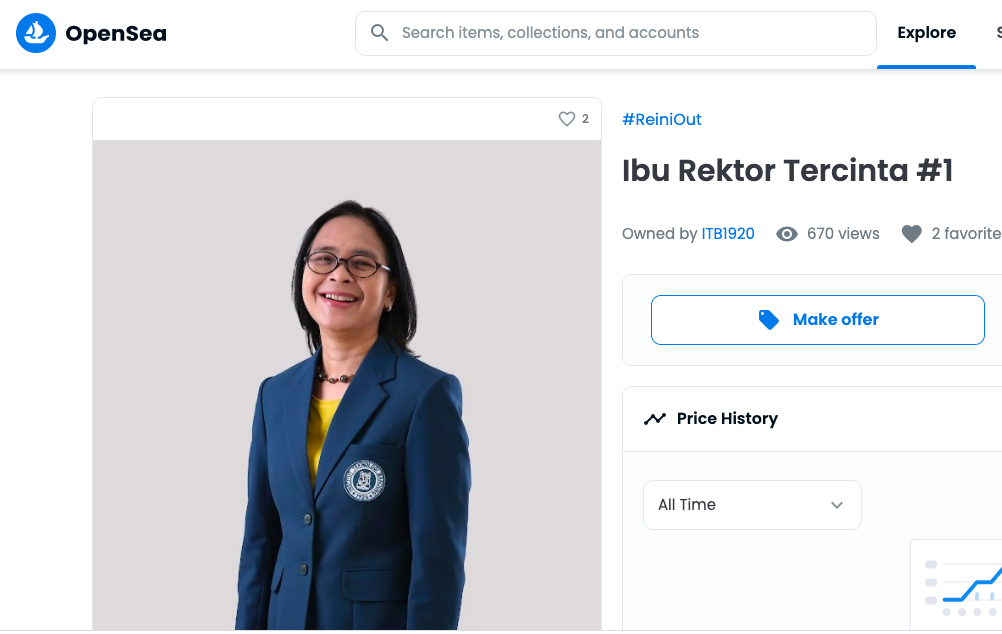Open the #ReiniOut collection link
This screenshot has width=1002, height=634.
662,119
